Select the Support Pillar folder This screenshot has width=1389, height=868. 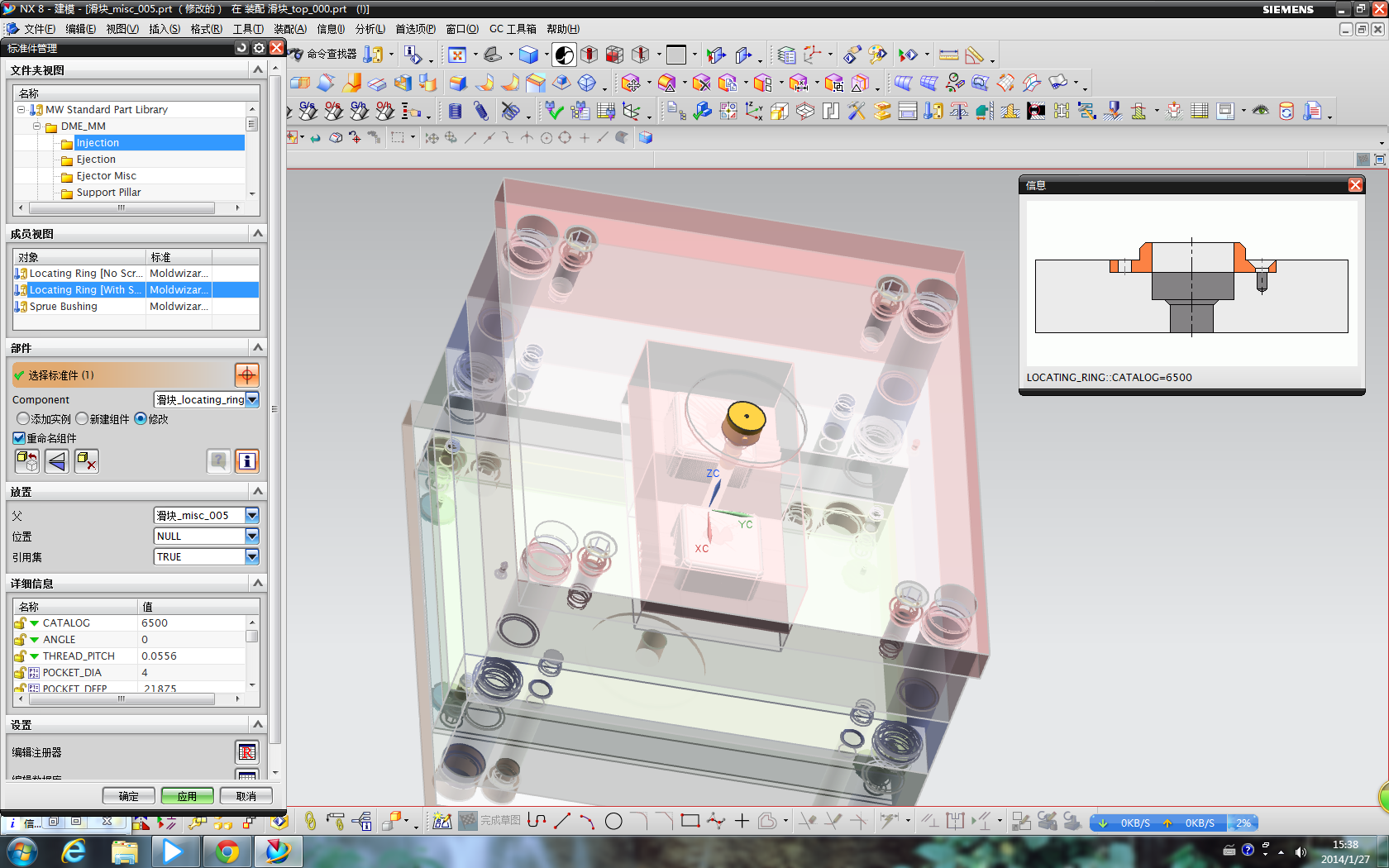(x=108, y=193)
